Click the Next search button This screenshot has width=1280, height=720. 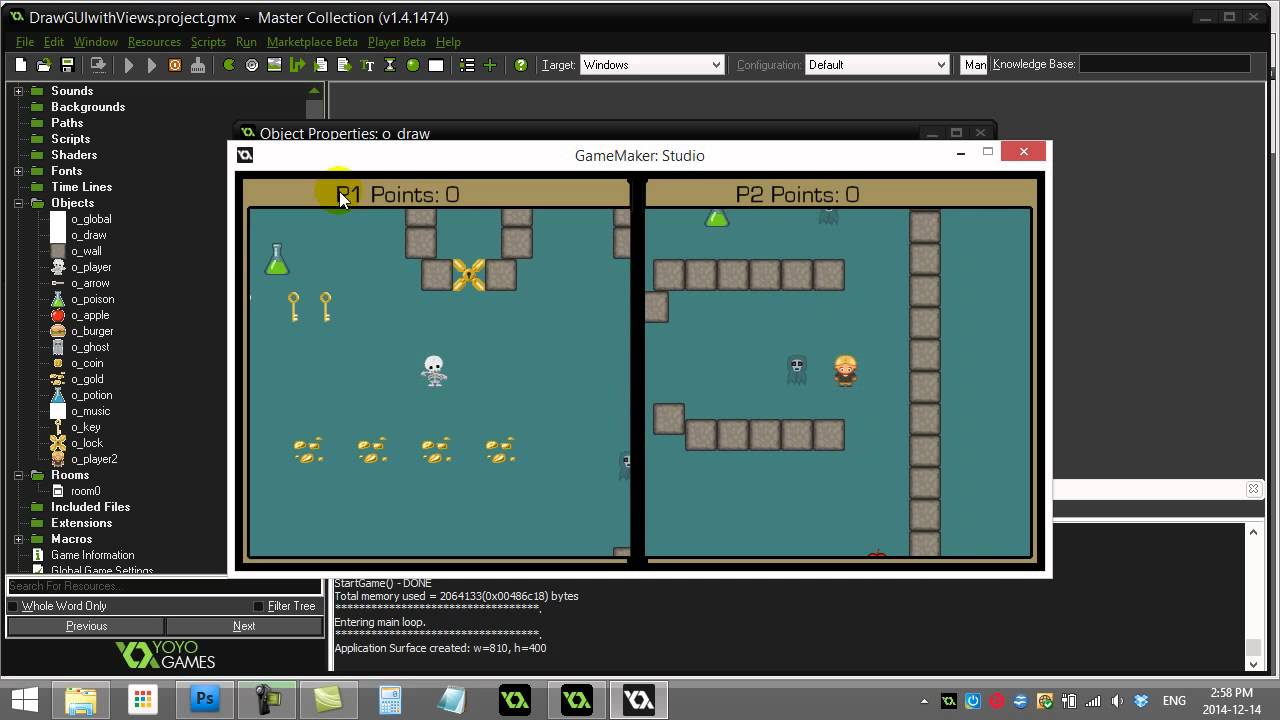tap(244, 626)
